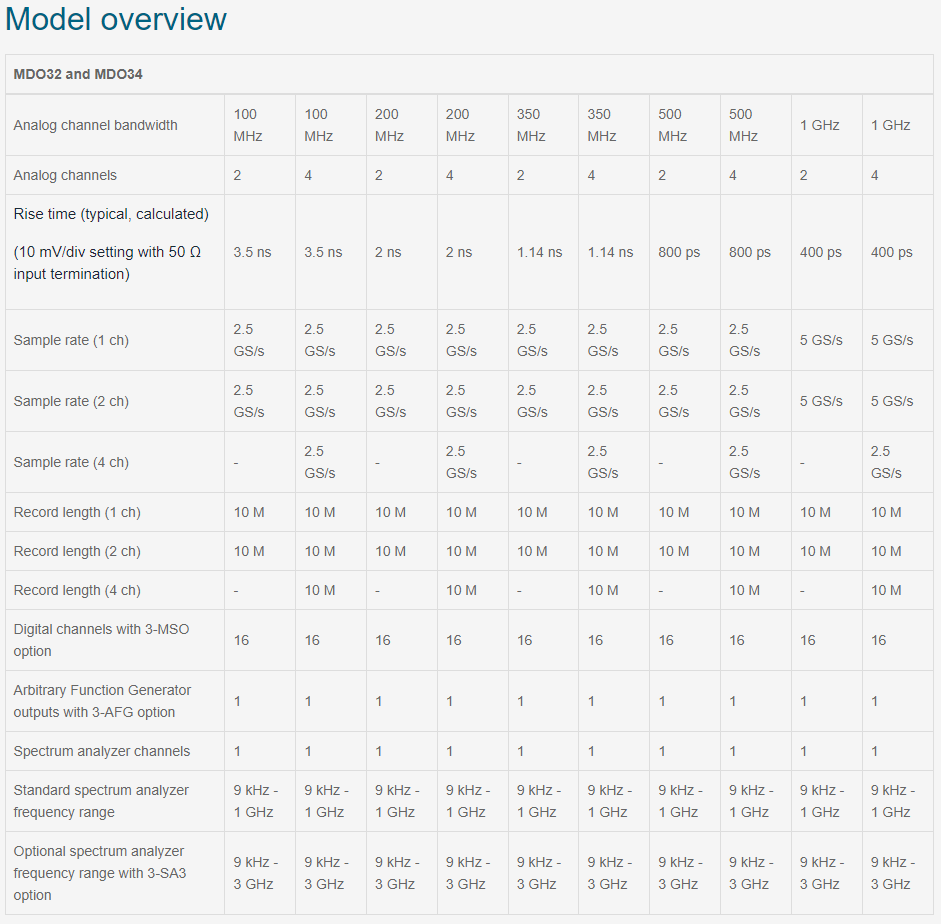Image resolution: width=941 pixels, height=924 pixels.
Task: Select "2.5 GS/s" in Sample rate (4 ch), 200 MHz column
Action: pos(461,463)
